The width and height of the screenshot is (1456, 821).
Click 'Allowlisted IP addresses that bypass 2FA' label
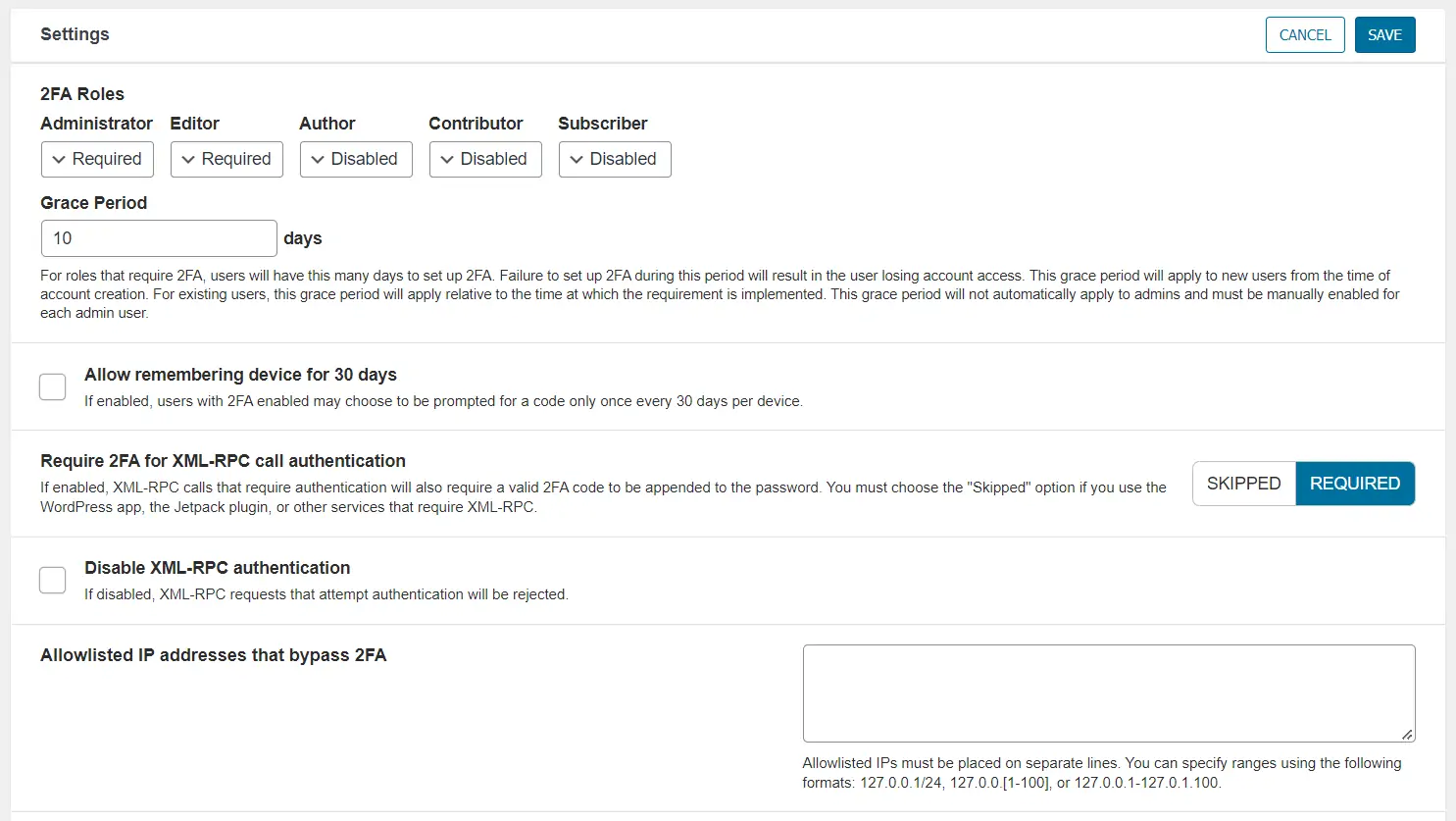click(x=213, y=655)
